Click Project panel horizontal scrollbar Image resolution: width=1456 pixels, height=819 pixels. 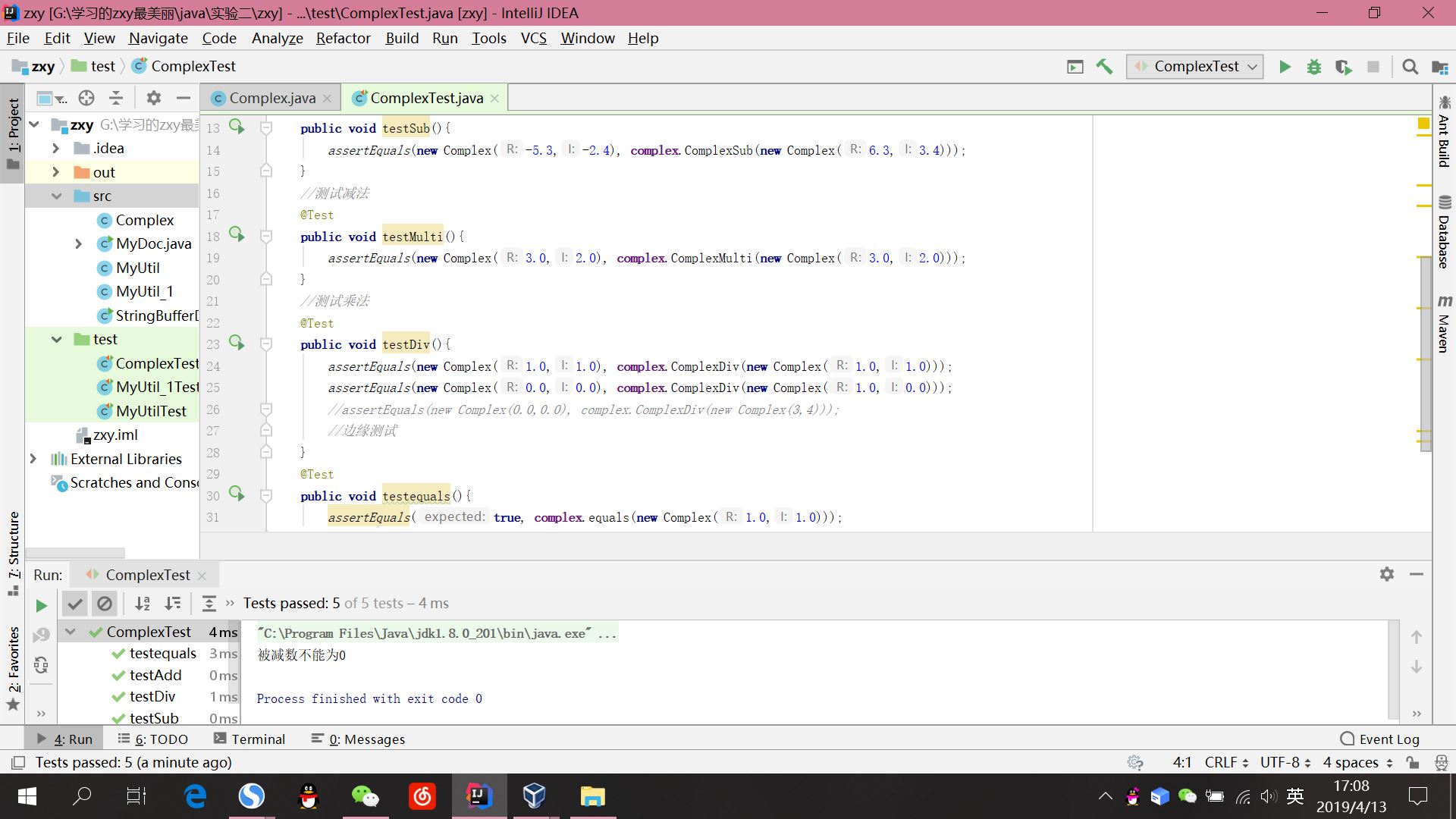coord(74,553)
